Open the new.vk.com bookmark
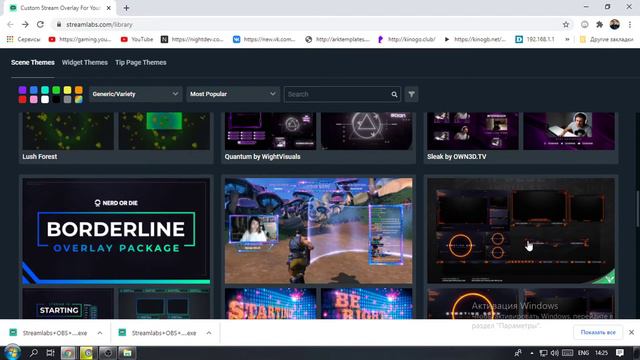 pos(264,39)
